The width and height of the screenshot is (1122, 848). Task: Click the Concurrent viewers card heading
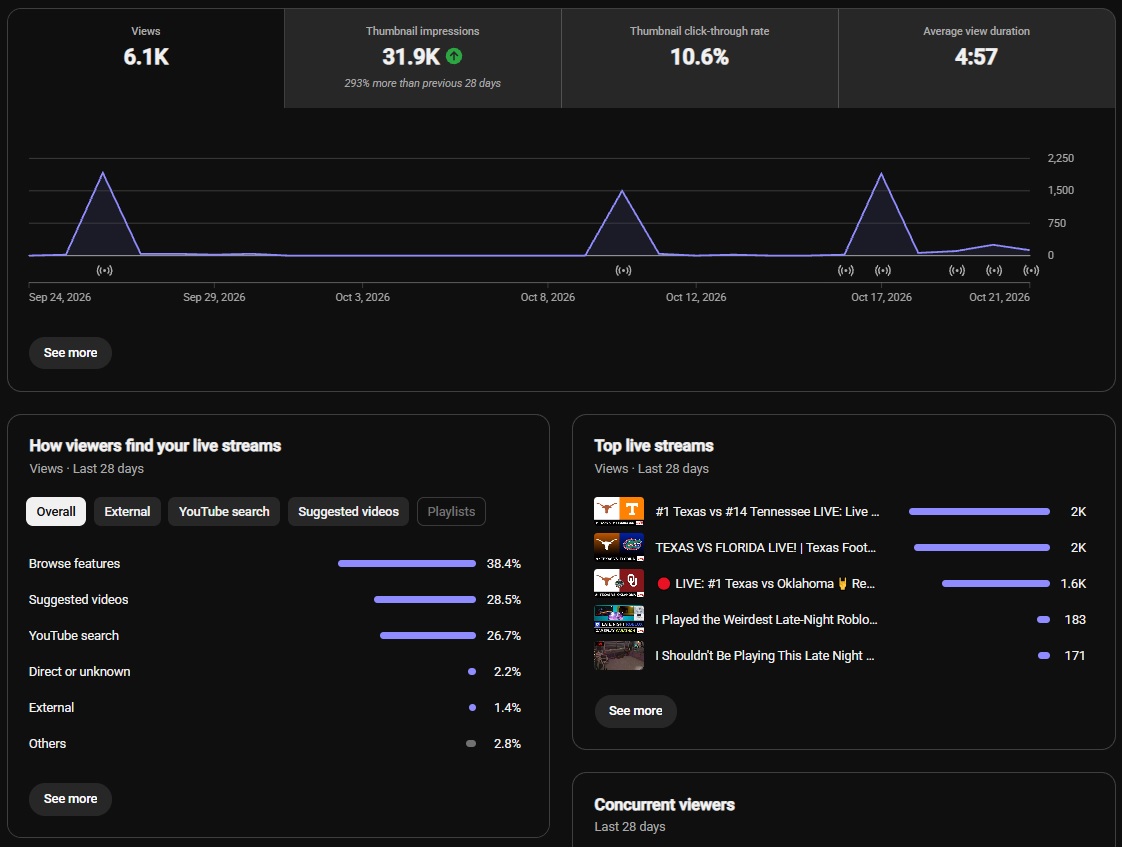coord(664,805)
